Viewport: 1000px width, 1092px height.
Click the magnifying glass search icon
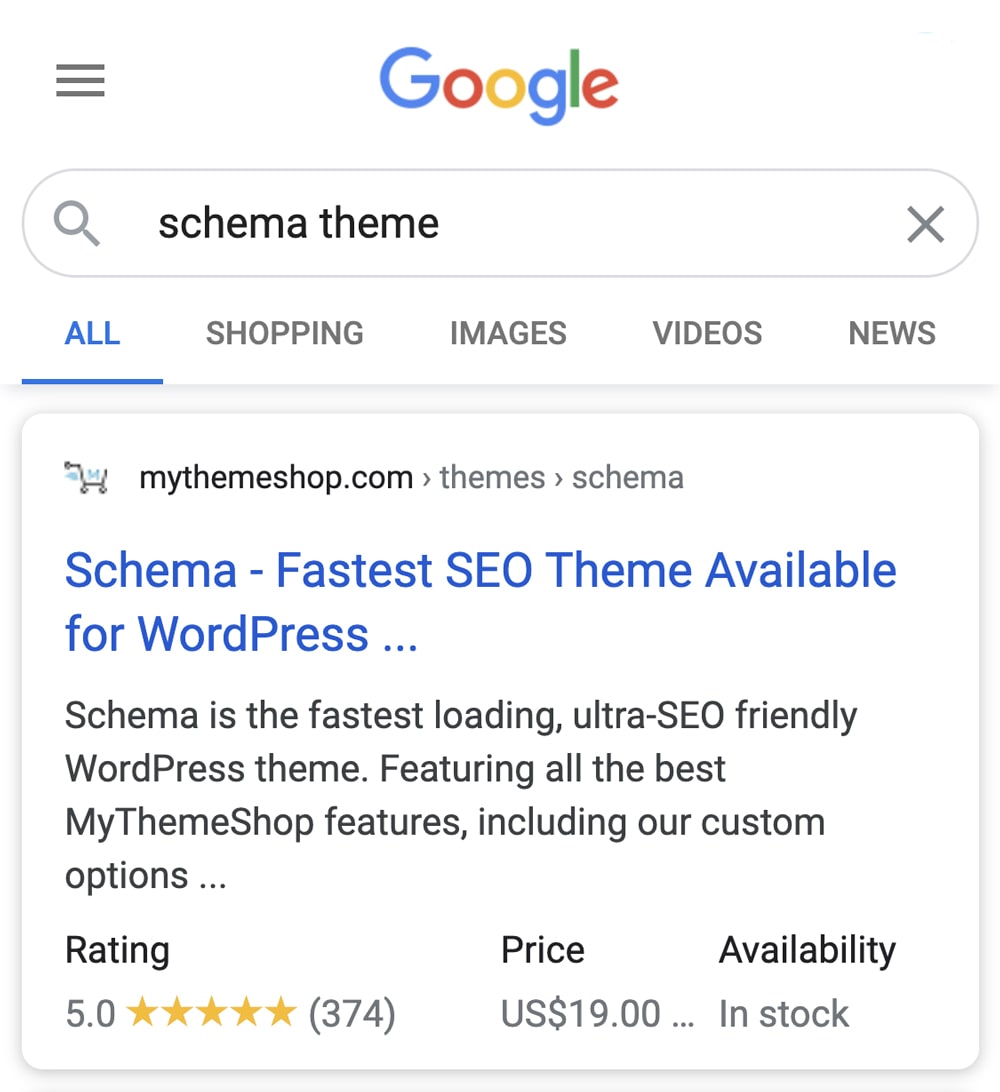78,222
